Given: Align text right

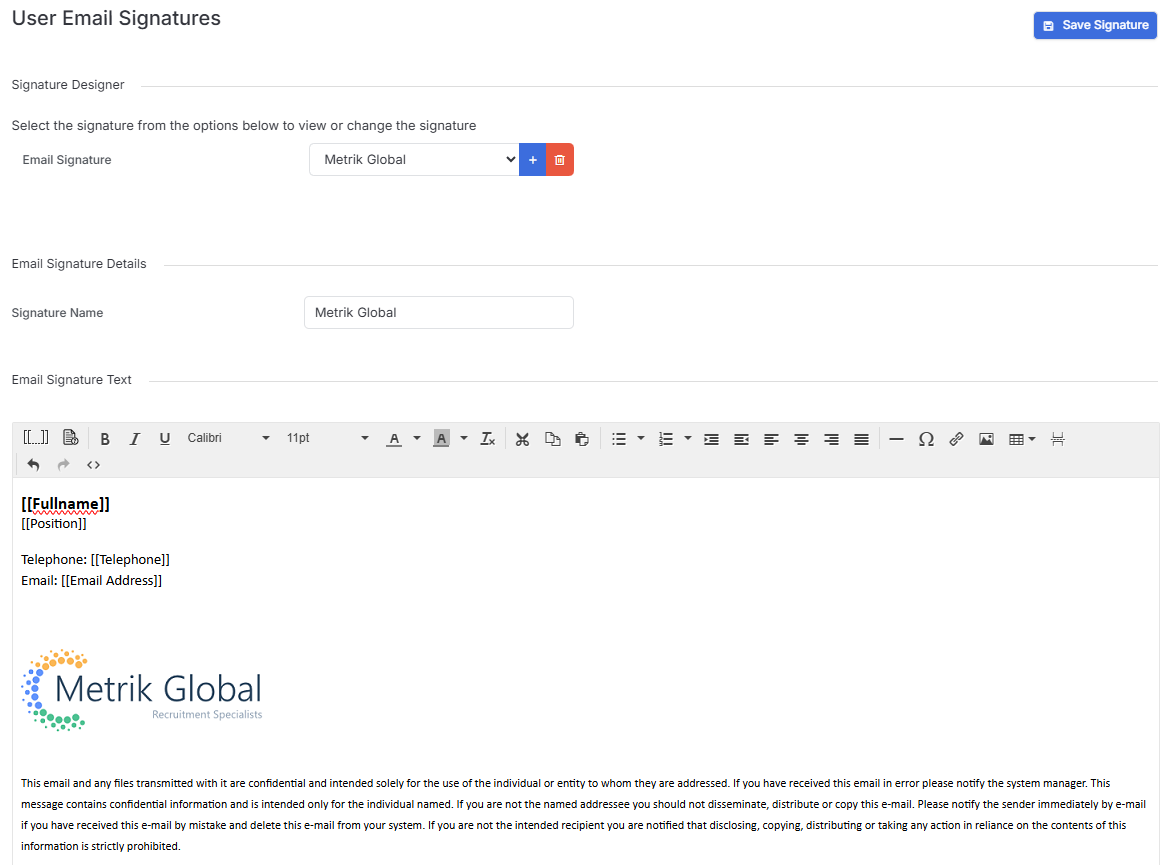Looking at the screenshot, I should coord(831,439).
